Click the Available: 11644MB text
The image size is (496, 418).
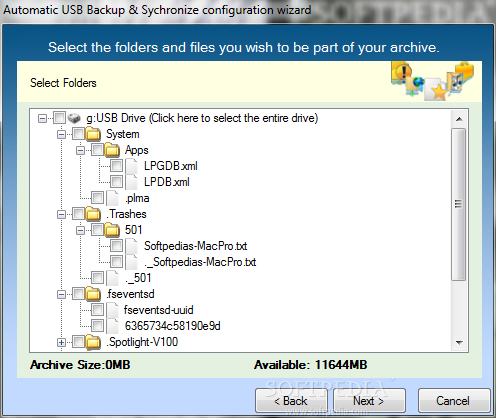(311, 365)
